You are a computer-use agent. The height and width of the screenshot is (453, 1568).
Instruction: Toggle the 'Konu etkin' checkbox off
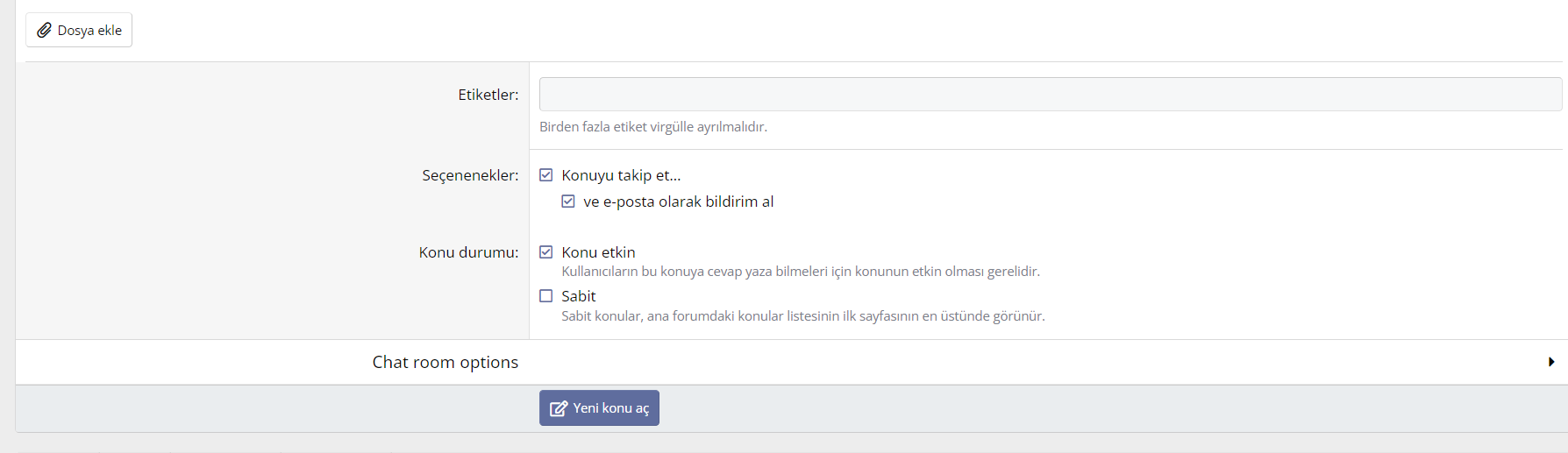coord(546,252)
